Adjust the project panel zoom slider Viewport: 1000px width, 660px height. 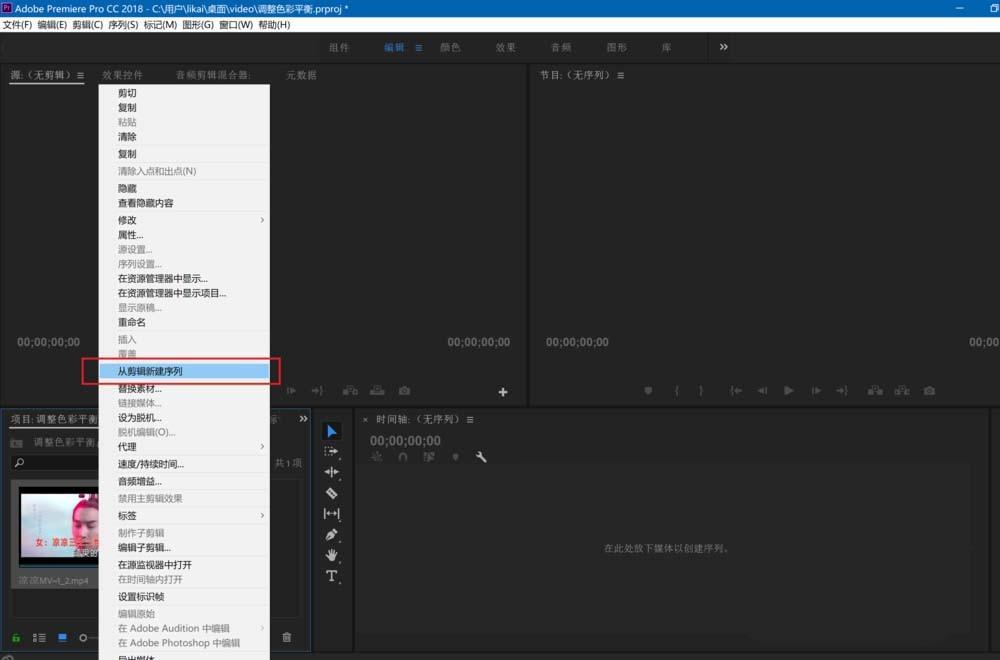point(85,637)
